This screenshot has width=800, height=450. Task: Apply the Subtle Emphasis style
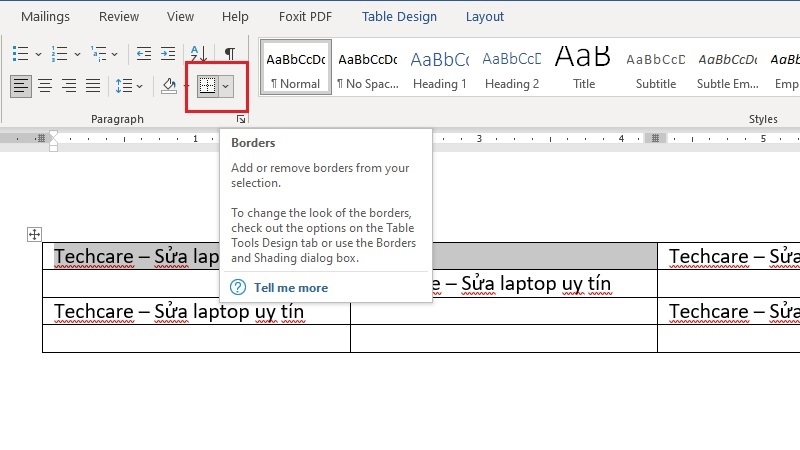pos(728,67)
